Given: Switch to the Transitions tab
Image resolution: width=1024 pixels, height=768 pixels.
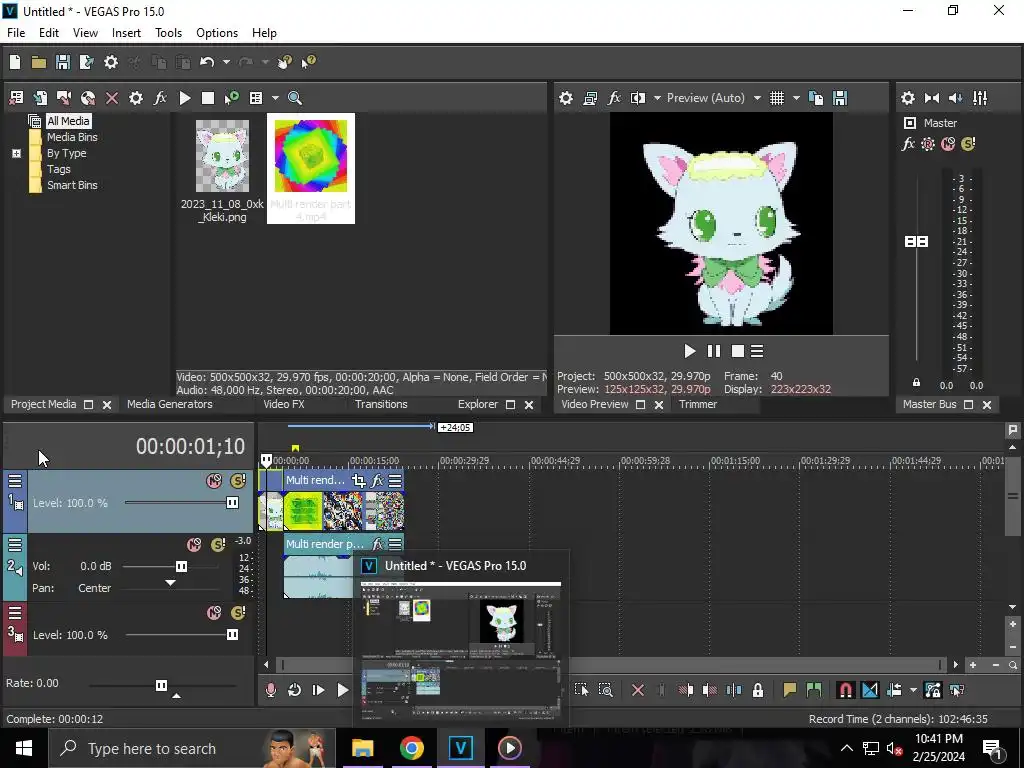Looking at the screenshot, I should click(x=381, y=404).
